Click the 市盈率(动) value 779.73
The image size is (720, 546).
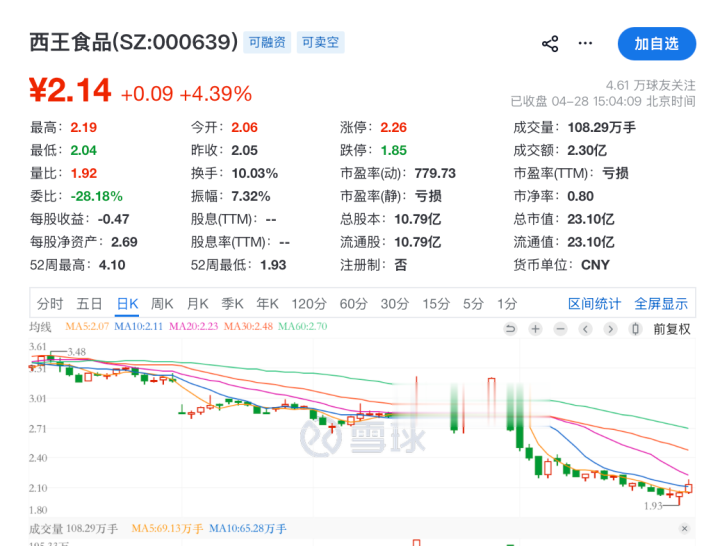pyautogui.click(x=435, y=173)
